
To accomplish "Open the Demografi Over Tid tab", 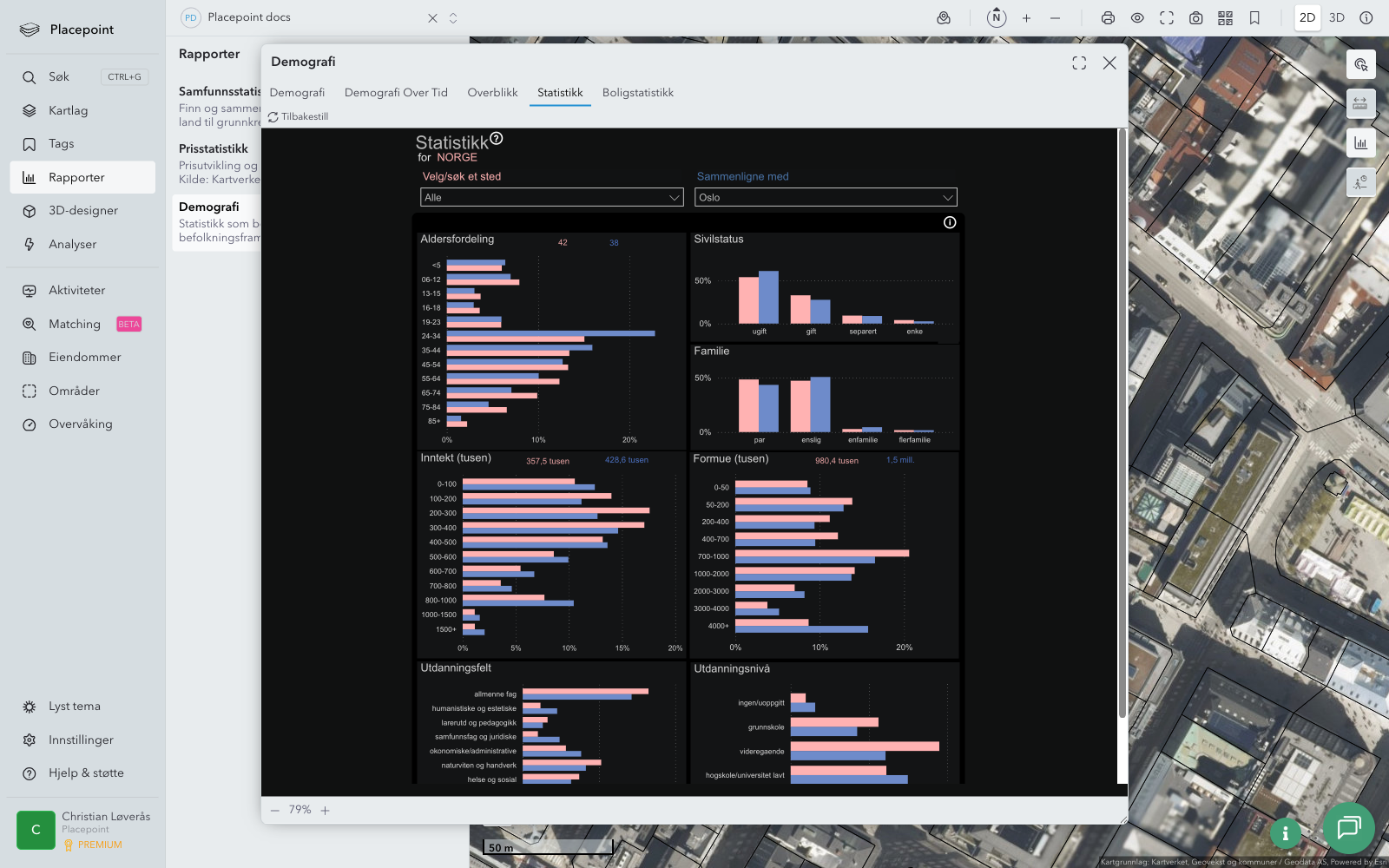I will click(x=396, y=93).
